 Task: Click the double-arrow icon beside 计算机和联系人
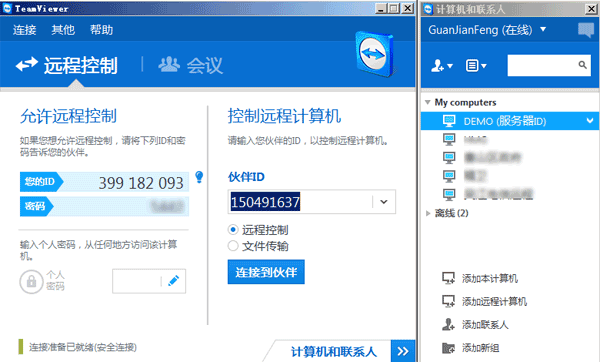pos(403,351)
